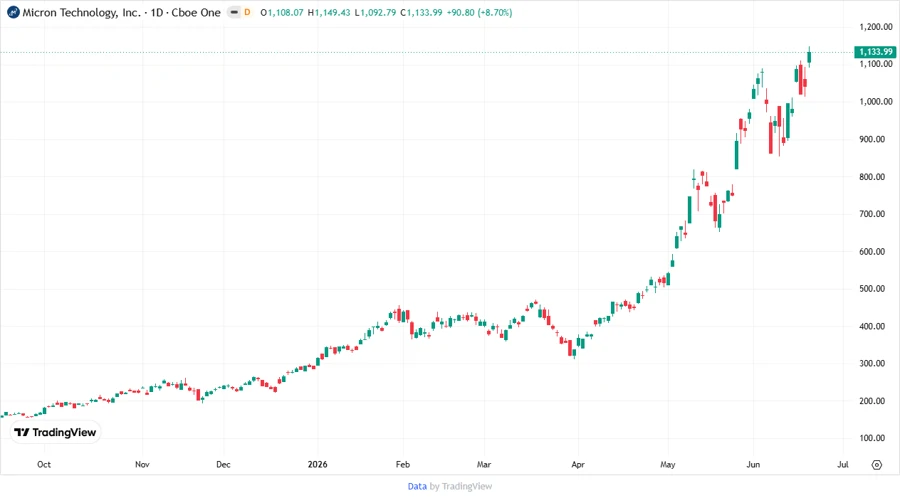Viewport: 900px width, 498px height.
Task: Click the 600.00 price axis label
Action: click(872, 251)
